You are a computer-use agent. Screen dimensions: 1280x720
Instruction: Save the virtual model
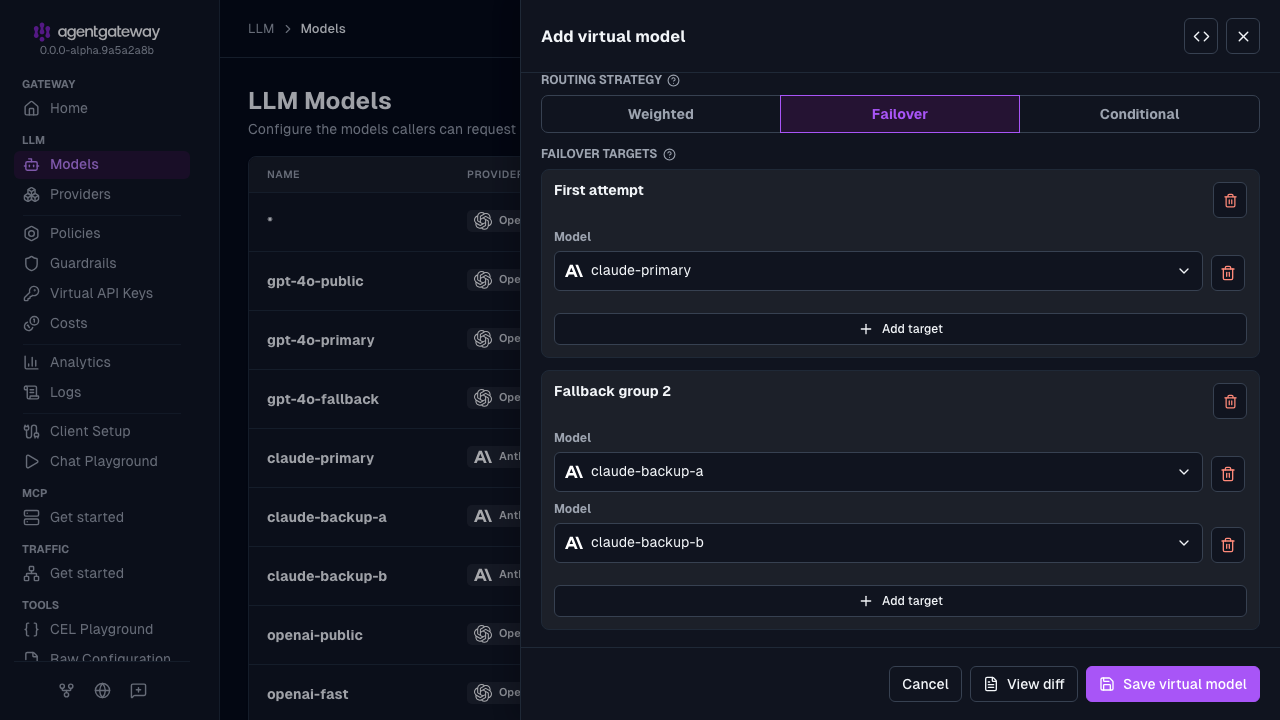pyautogui.click(x=1173, y=684)
